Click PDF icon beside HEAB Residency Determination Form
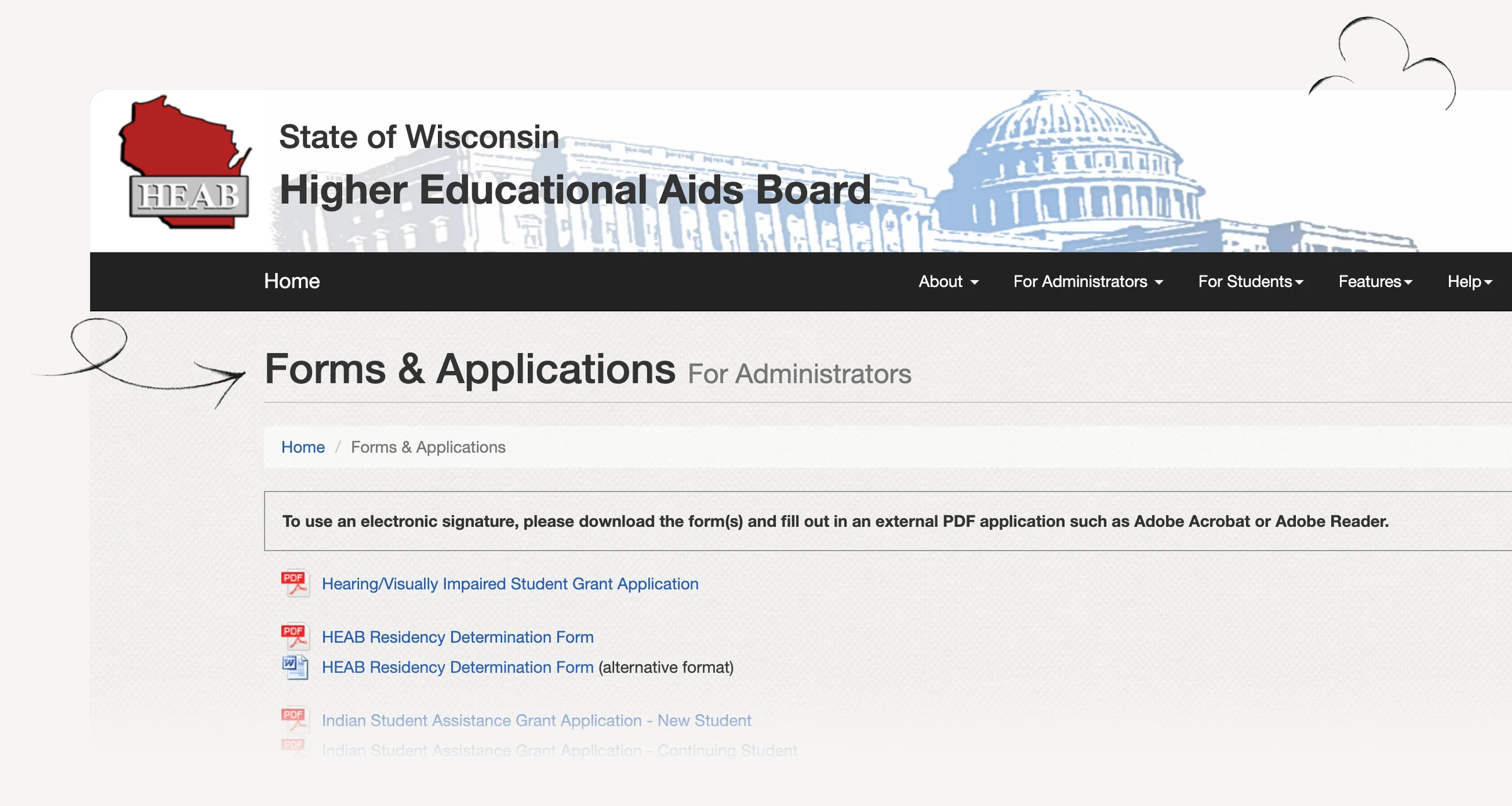Screen dimensions: 1512x806 [x=295, y=636]
